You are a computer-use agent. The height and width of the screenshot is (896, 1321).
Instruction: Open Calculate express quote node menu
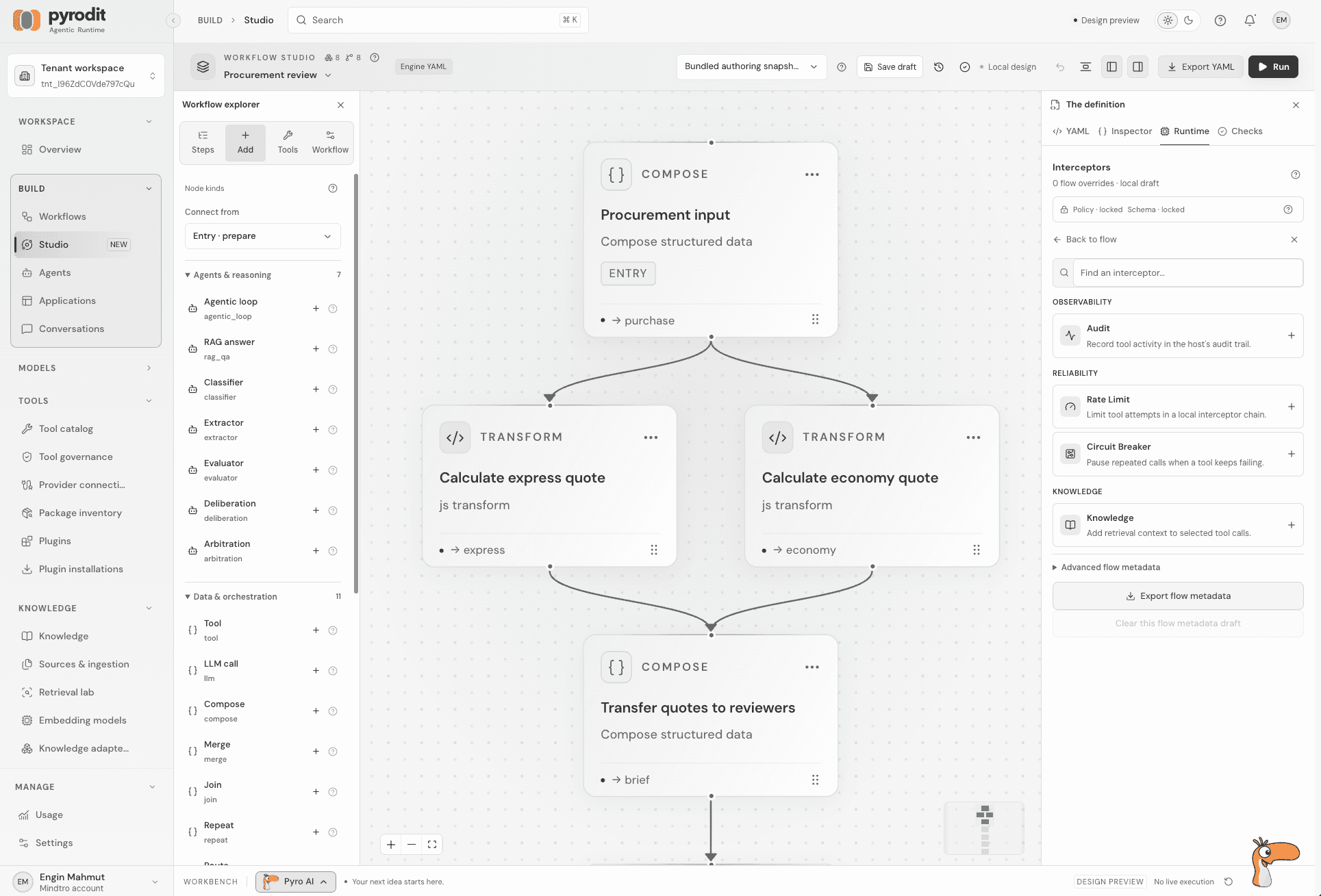tap(651, 437)
